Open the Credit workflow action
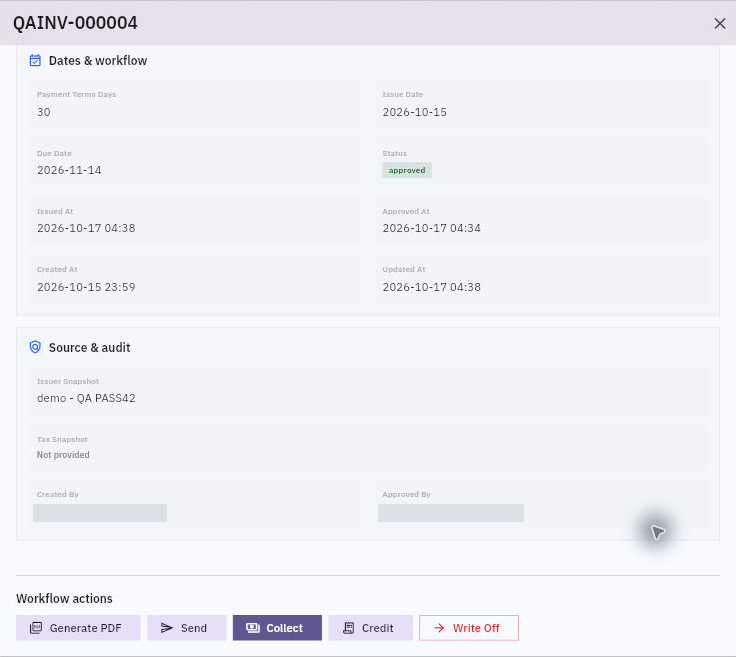The width and height of the screenshot is (736, 657). coord(370,628)
